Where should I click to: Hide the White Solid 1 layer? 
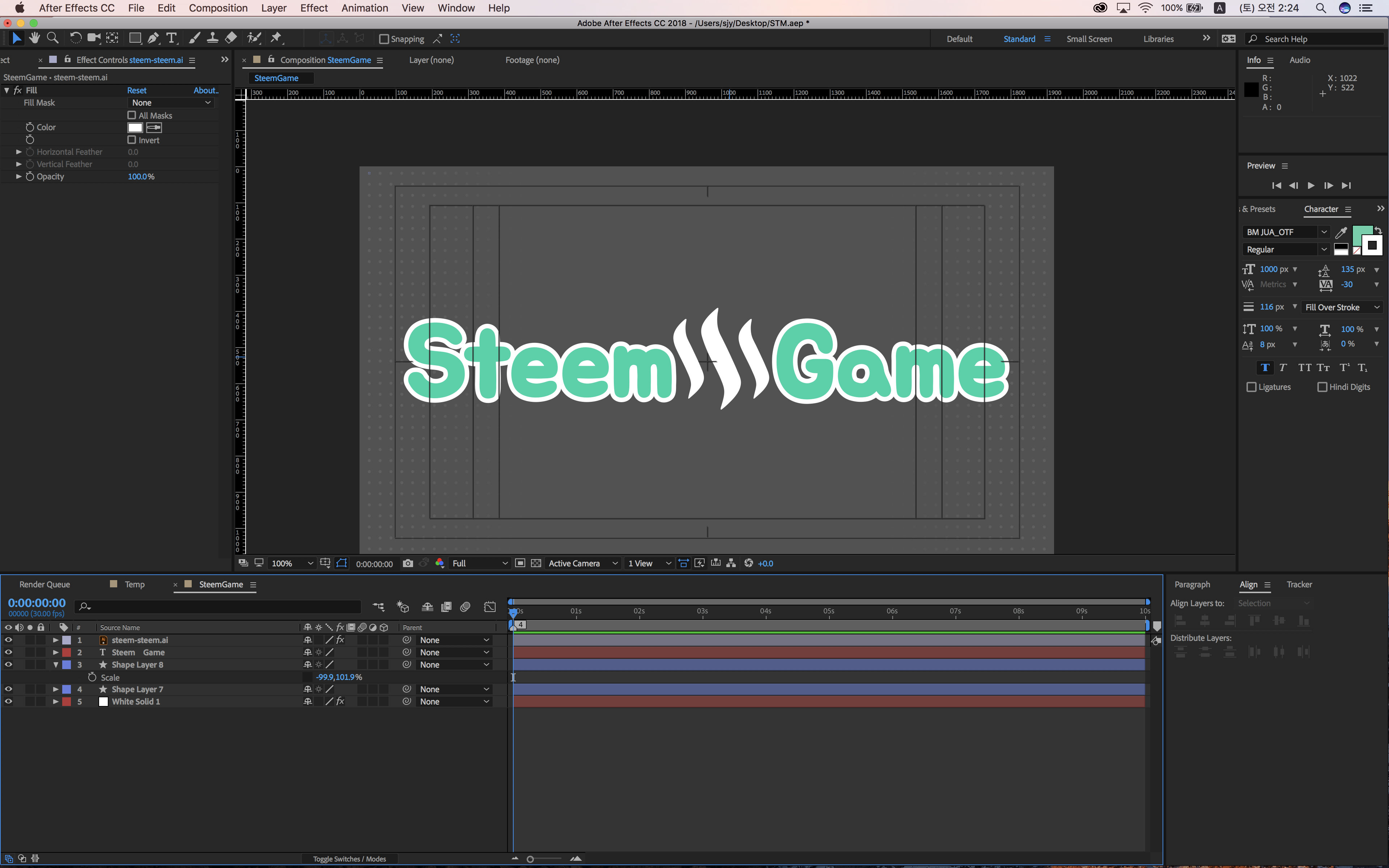8,702
